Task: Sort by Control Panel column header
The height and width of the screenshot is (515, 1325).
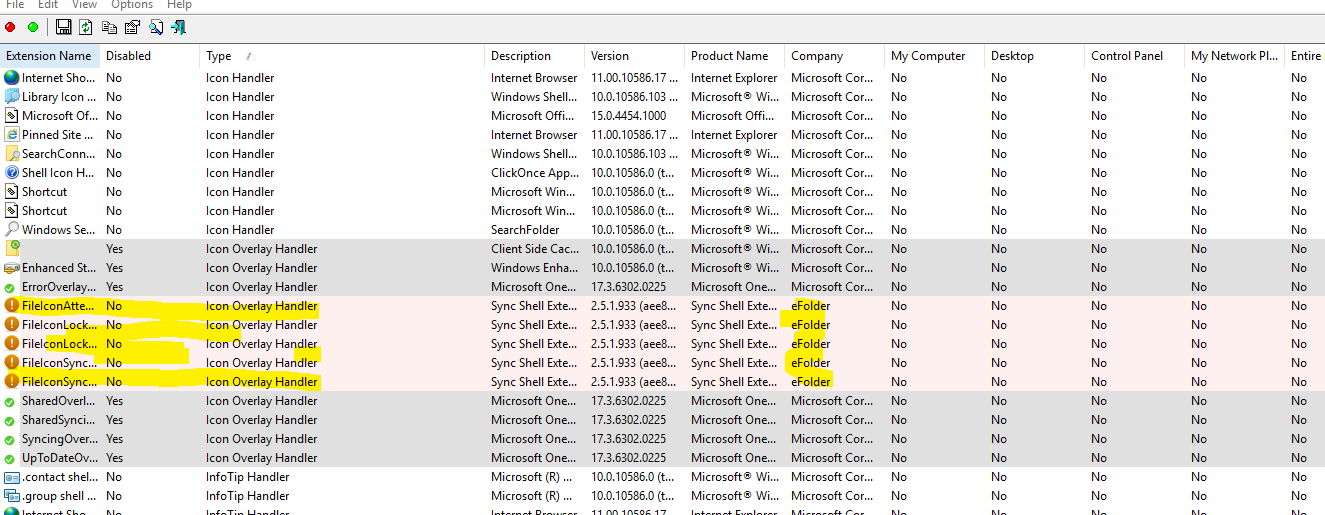Action: click(1135, 56)
